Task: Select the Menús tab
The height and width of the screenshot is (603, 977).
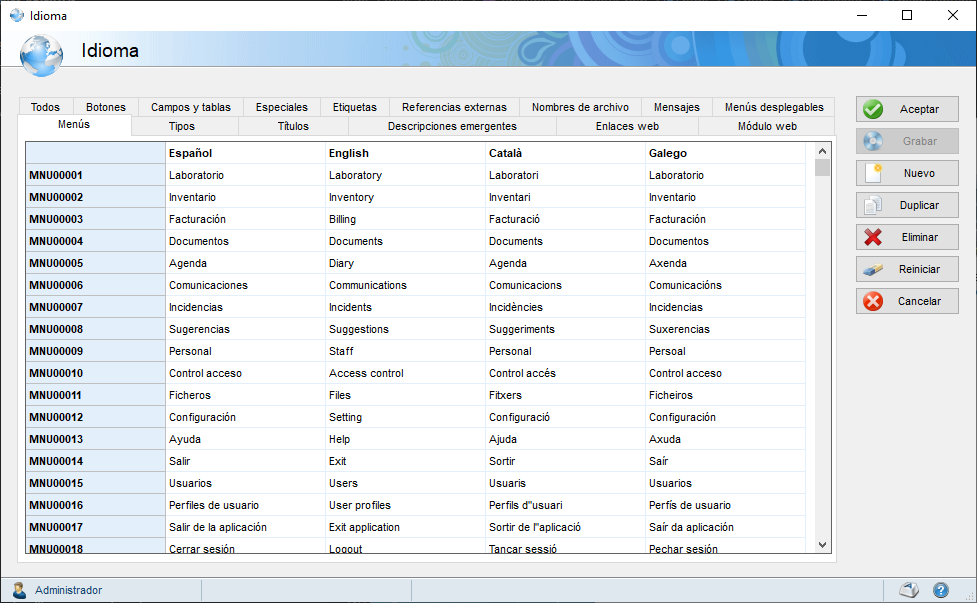Action: click(x=74, y=125)
